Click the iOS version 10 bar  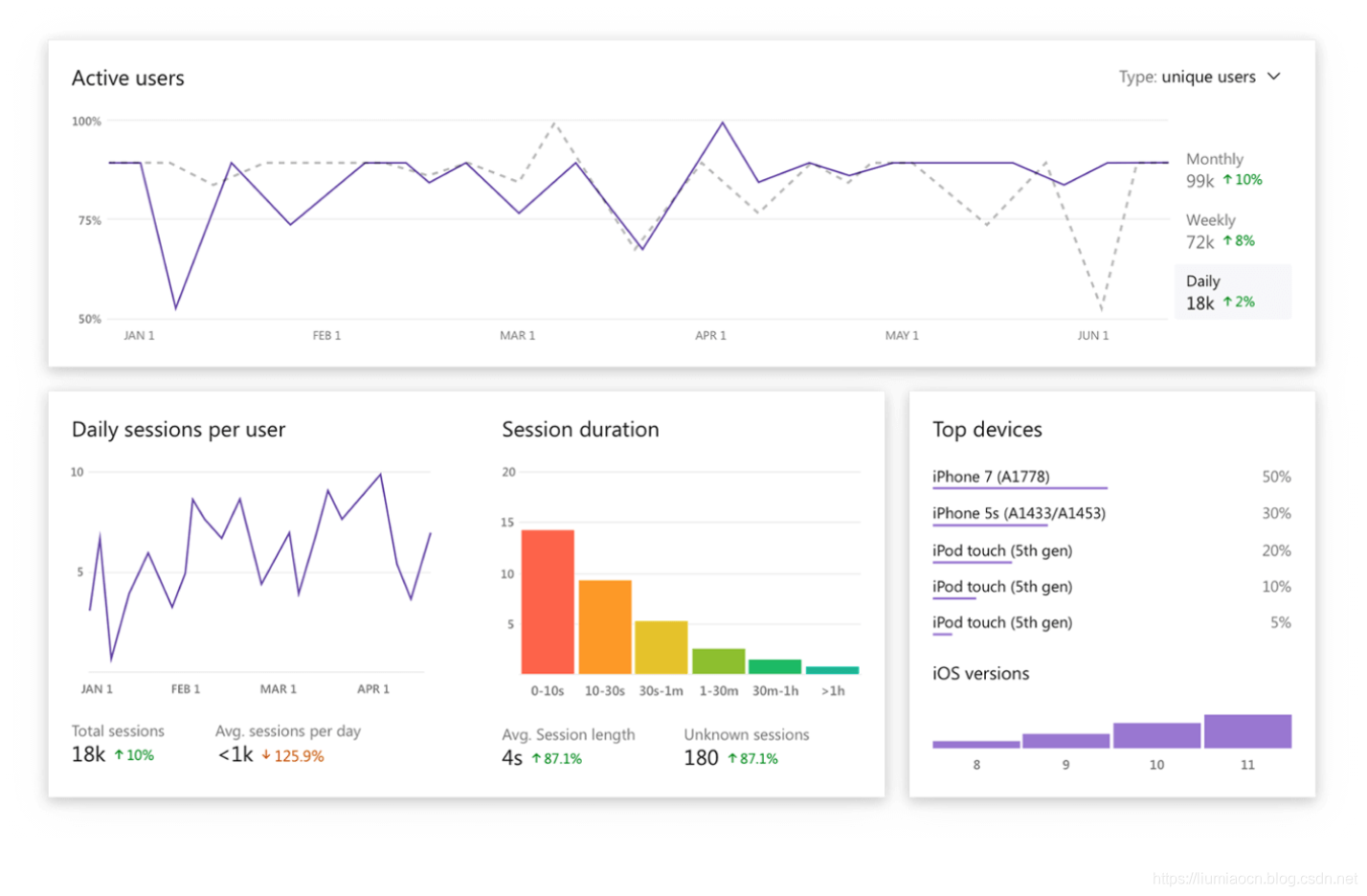click(x=1157, y=735)
